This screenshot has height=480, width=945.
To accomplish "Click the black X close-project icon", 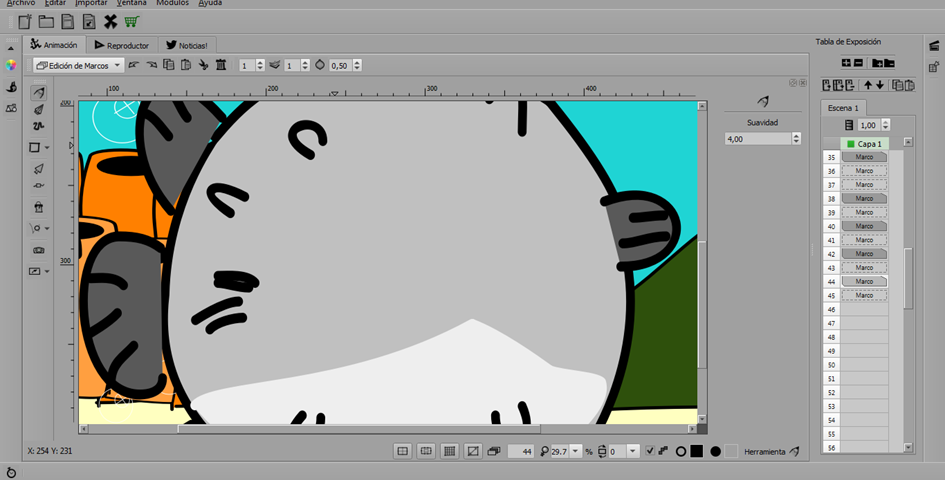I will (110, 22).
